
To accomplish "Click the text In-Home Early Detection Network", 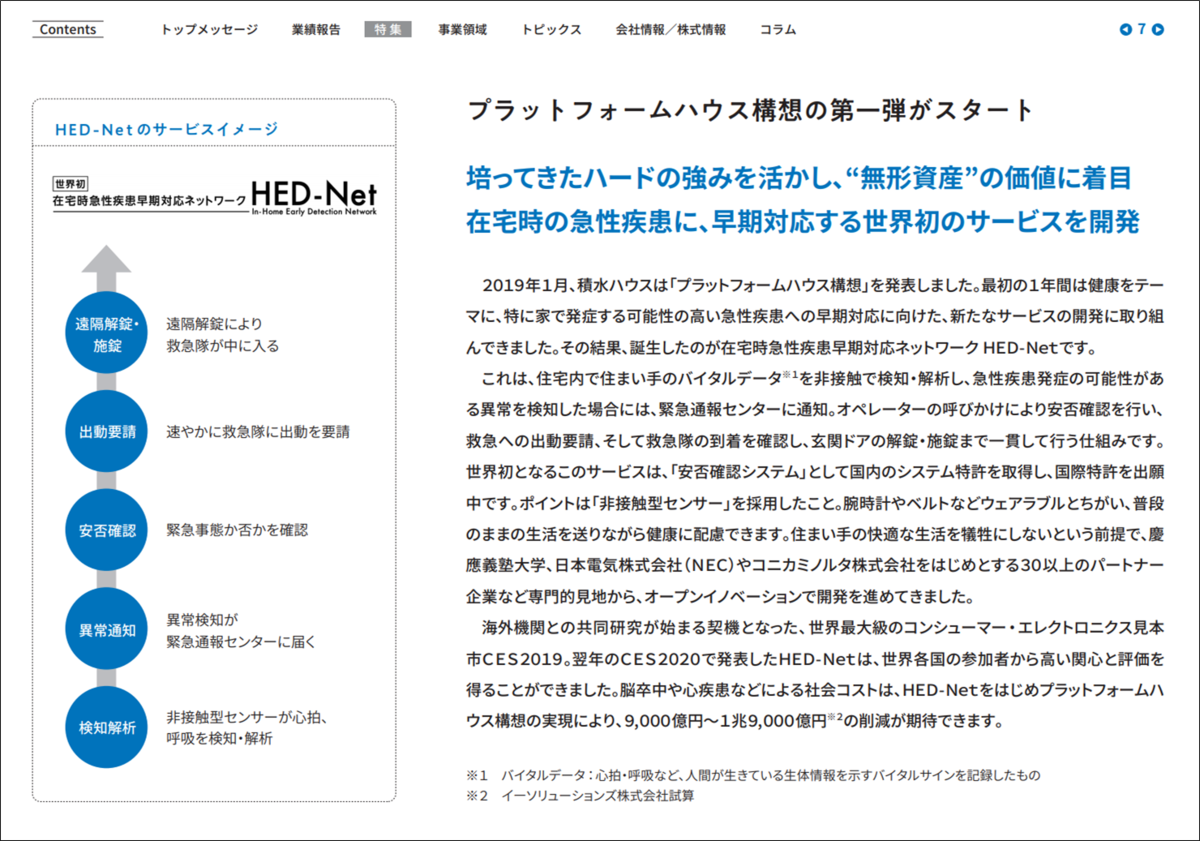I will tap(314, 211).
